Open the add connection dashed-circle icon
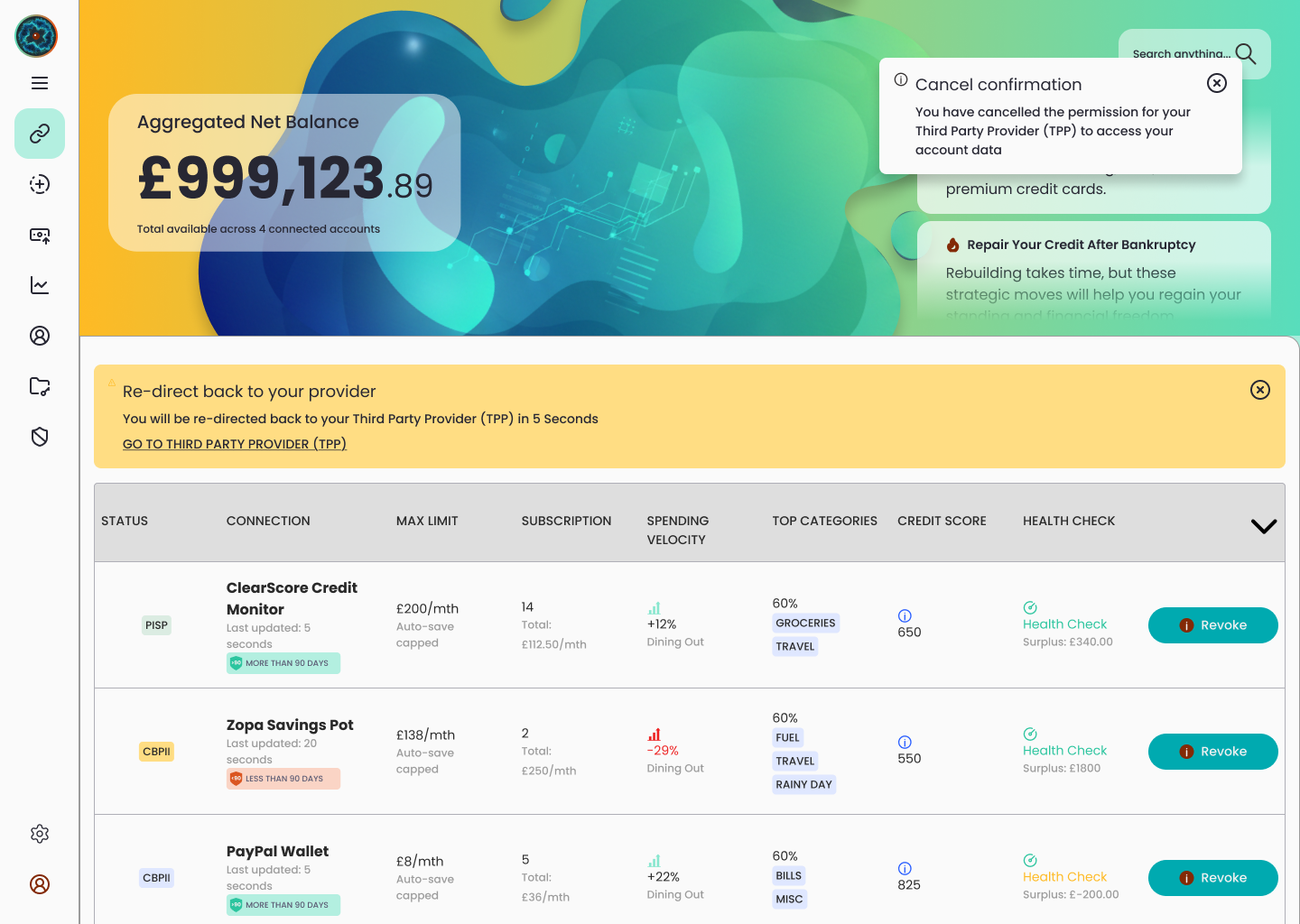This screenshot has width=1300, height=924. [40, 184]
